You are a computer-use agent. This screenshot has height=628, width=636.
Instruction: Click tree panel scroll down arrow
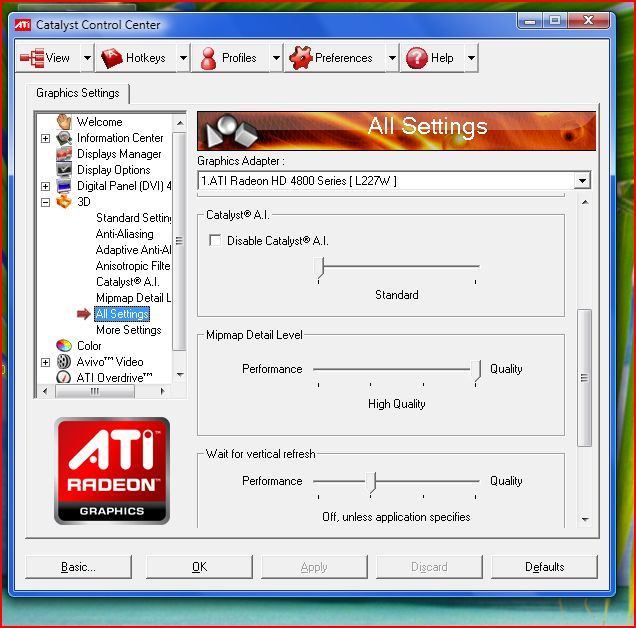pos(180,374)
